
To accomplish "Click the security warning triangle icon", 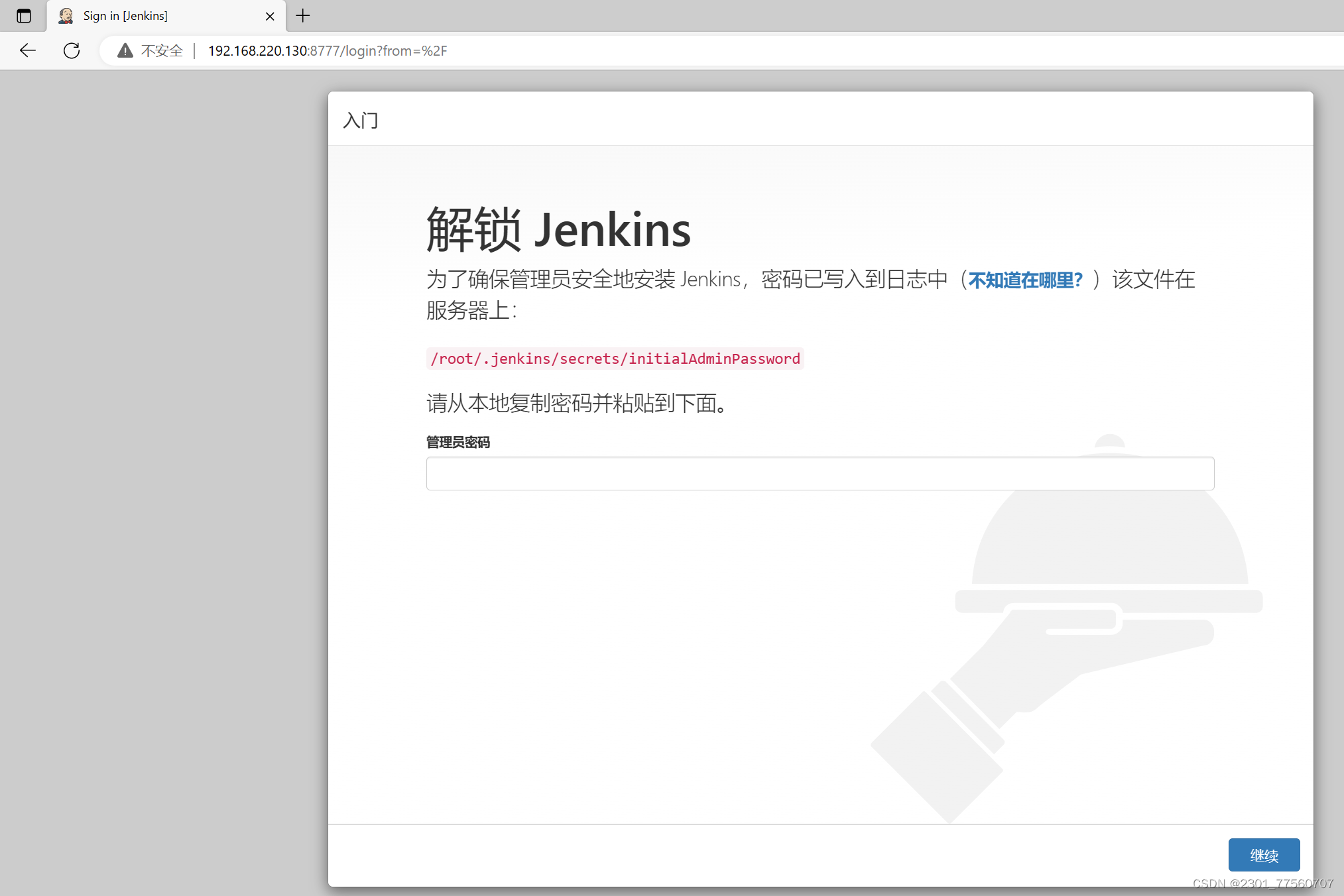I will pos(125,50).
